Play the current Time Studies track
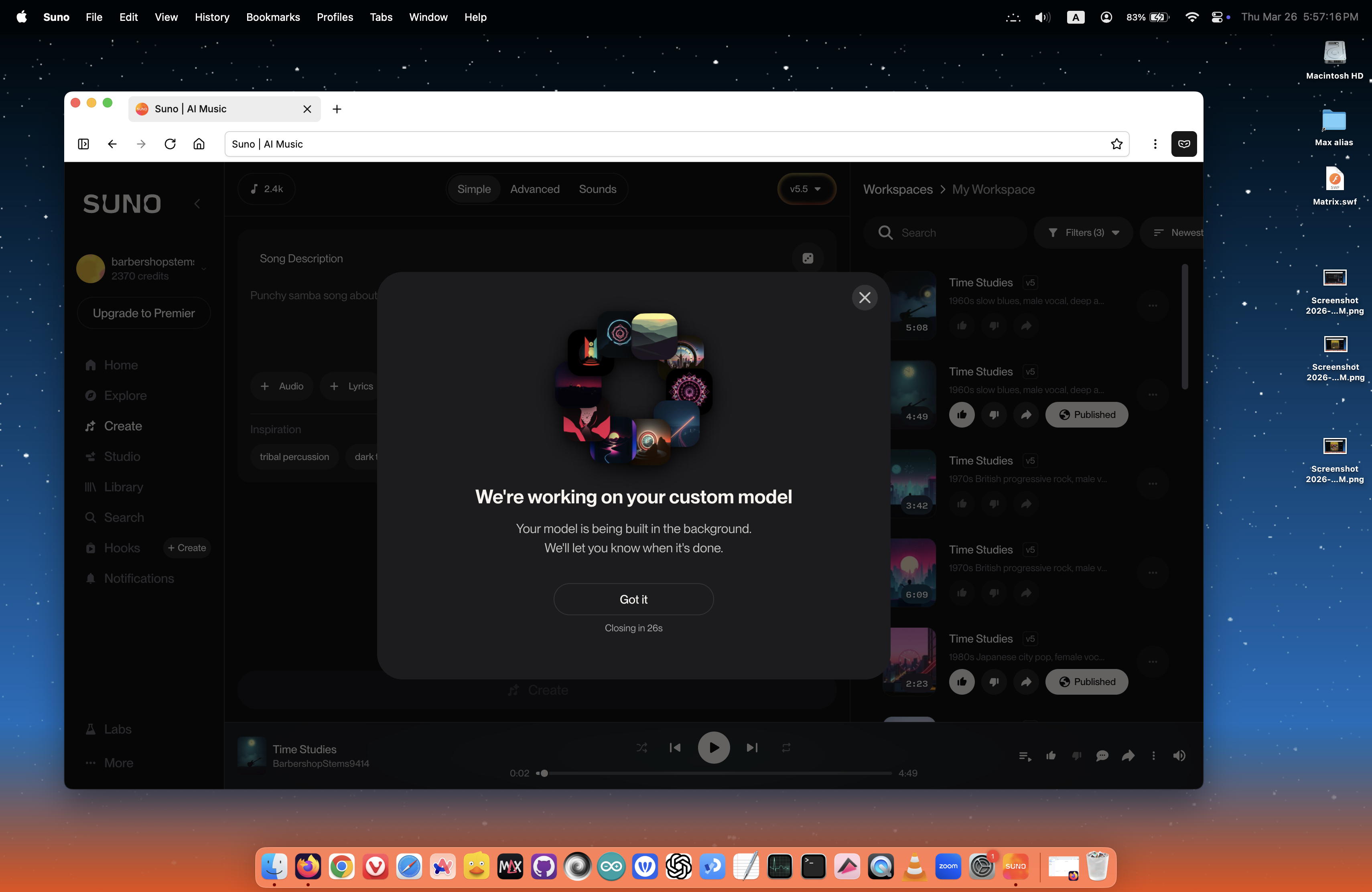The width and height of the screenshot is (1372, 892). click(x=713, y=747)
